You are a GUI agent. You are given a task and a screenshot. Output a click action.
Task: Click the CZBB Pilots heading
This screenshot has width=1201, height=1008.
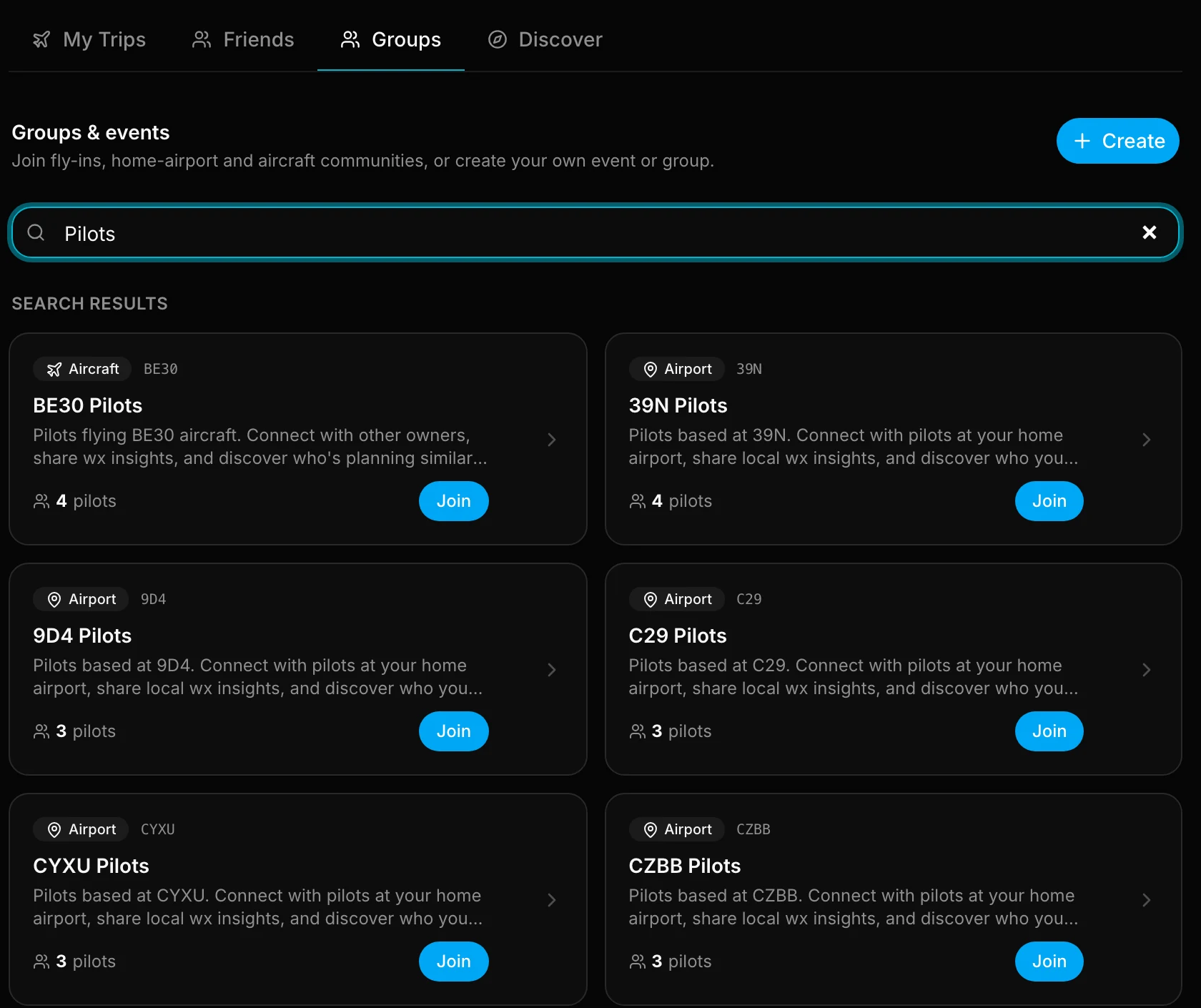coord(684,866)
